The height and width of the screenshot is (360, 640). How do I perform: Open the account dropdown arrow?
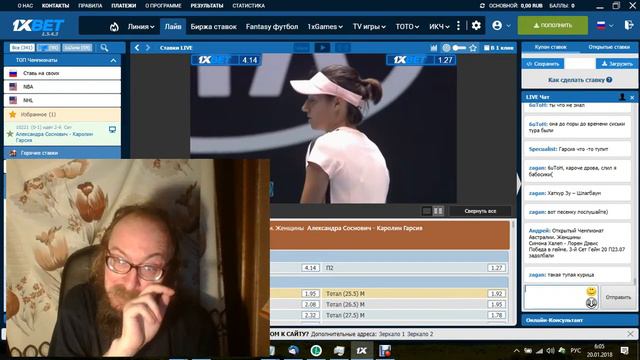(509, 26)
